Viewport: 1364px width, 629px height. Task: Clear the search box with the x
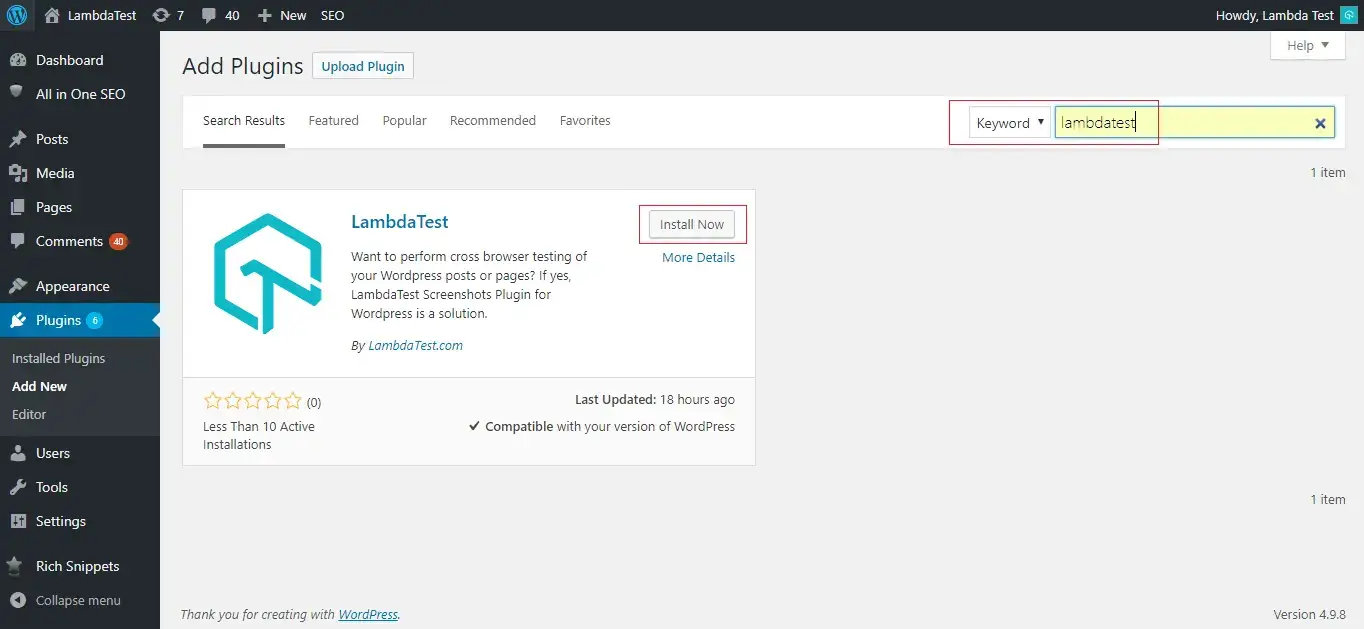pyautogui.click(x=1320, y=122)
